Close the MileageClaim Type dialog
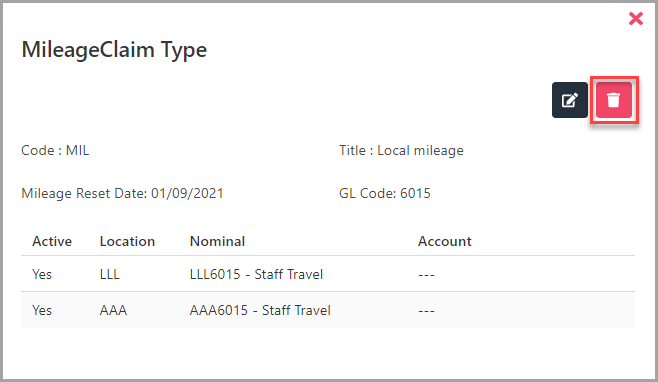 [x=636, y=18]
